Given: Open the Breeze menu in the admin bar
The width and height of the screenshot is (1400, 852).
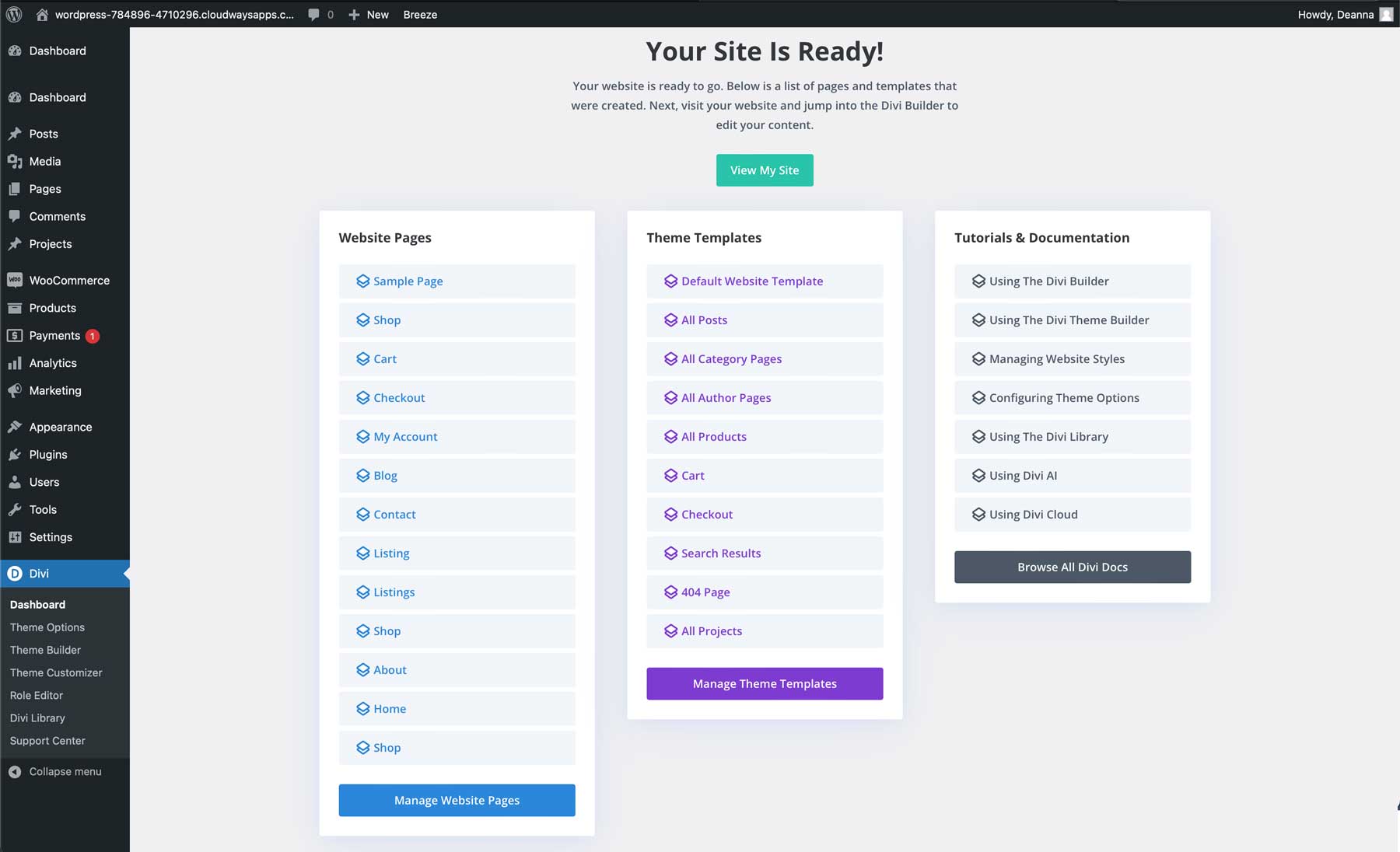Looking at the screenshot, I should (420, 14).
